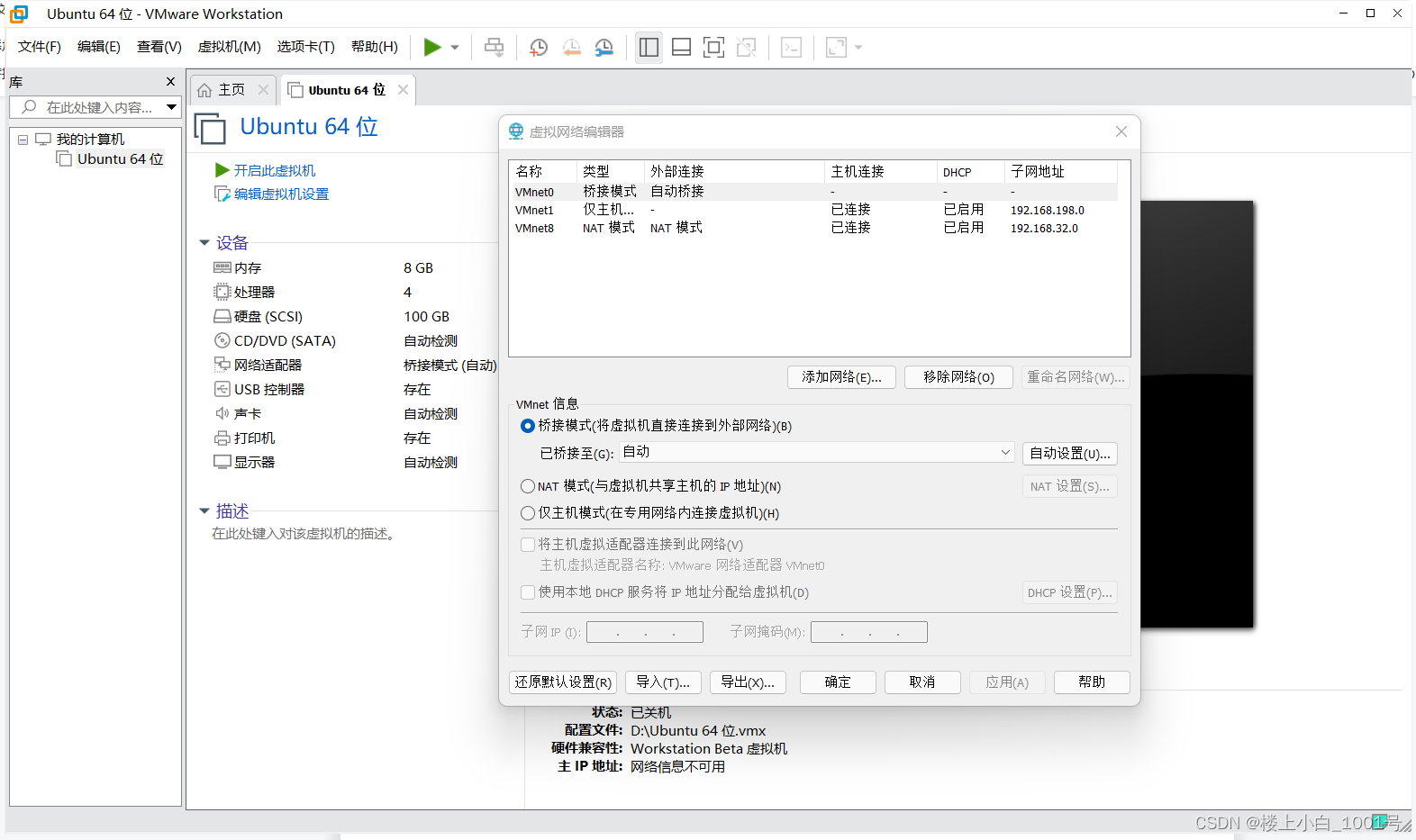Click the 显示器 display device icon
Viewport: 1416px width, 840px height.
[x=222, y=462]
